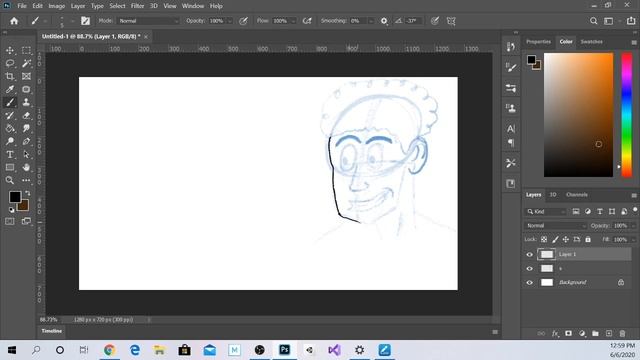Toggle lock position
This screenshot has height=360, width=640.
point(566,239)
